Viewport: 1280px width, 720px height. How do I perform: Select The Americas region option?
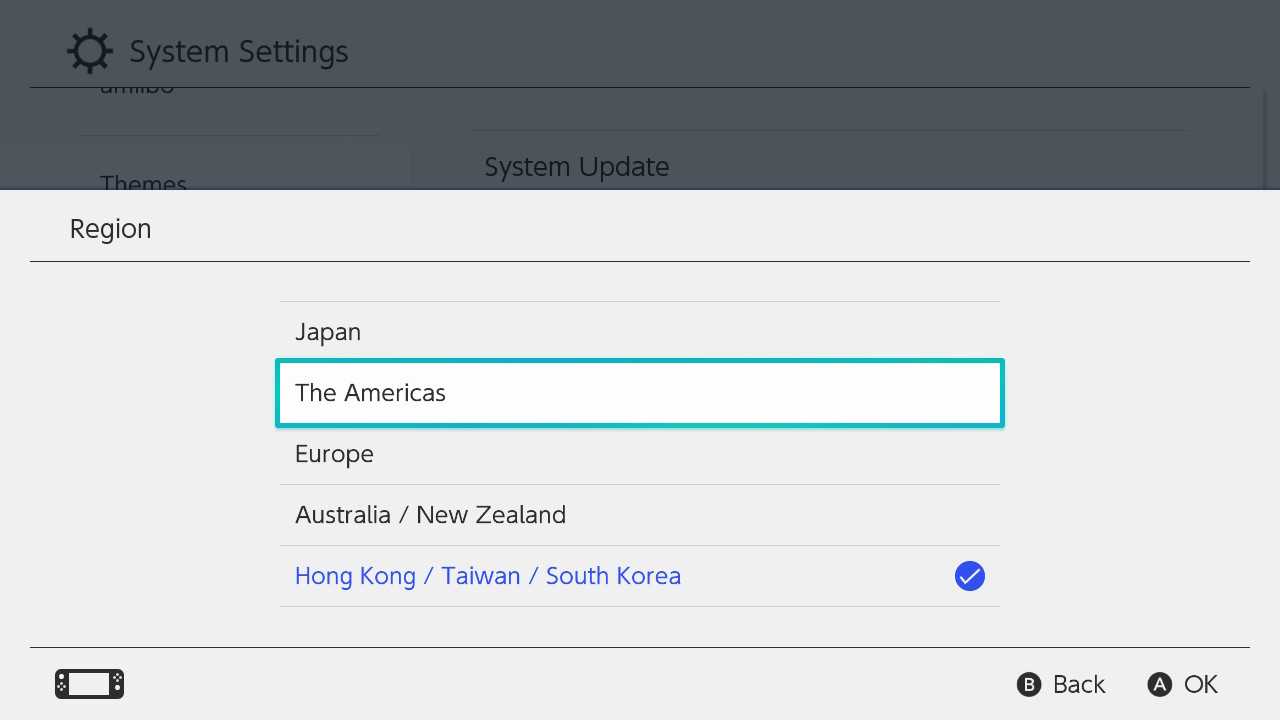point(370,392)
